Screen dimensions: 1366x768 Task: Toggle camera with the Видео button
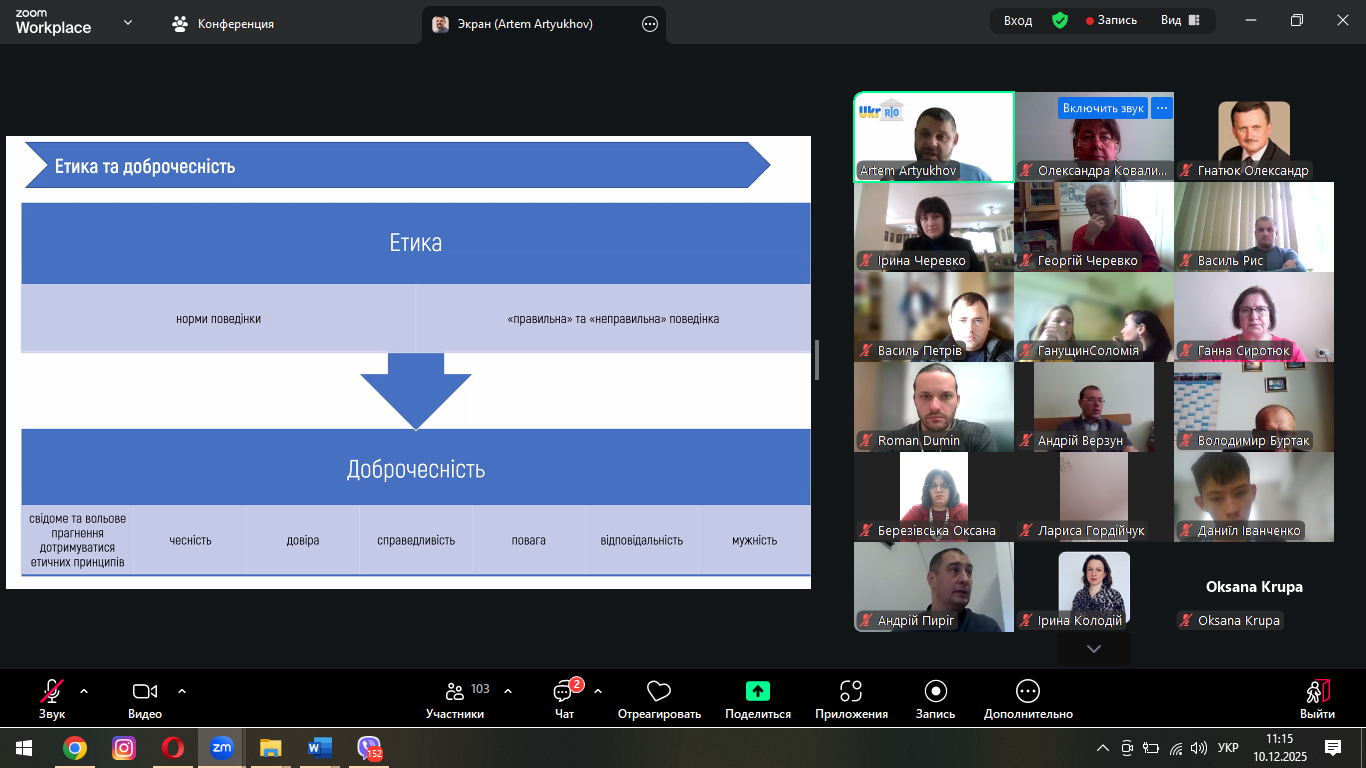tap(145, 691)
